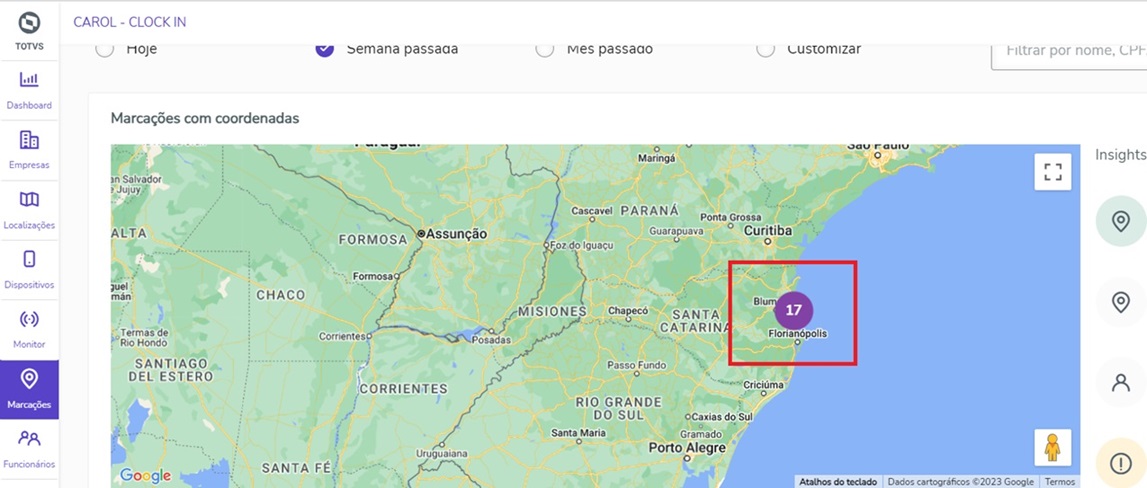Click the Google logo on map
The width and height of the screenshot is (1147, 488).
point(146,476)
